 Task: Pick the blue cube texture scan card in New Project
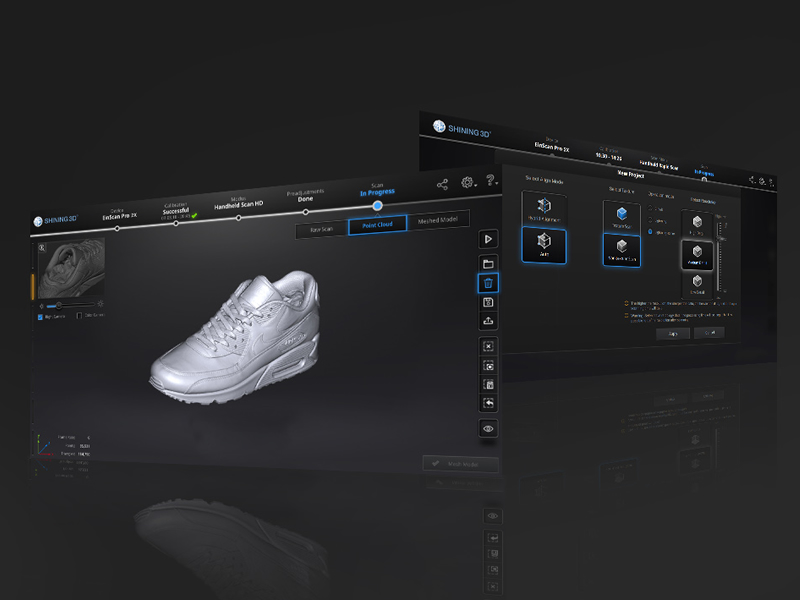pos(621,217)
